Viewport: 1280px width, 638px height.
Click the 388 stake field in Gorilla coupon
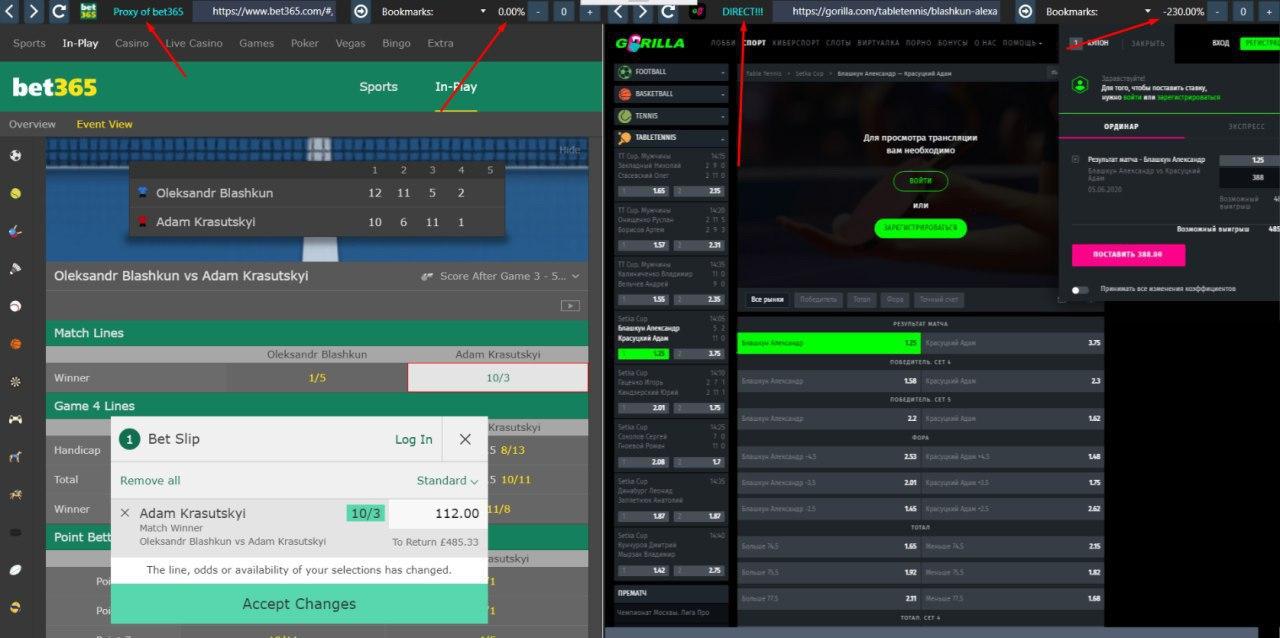point(1249,178)
